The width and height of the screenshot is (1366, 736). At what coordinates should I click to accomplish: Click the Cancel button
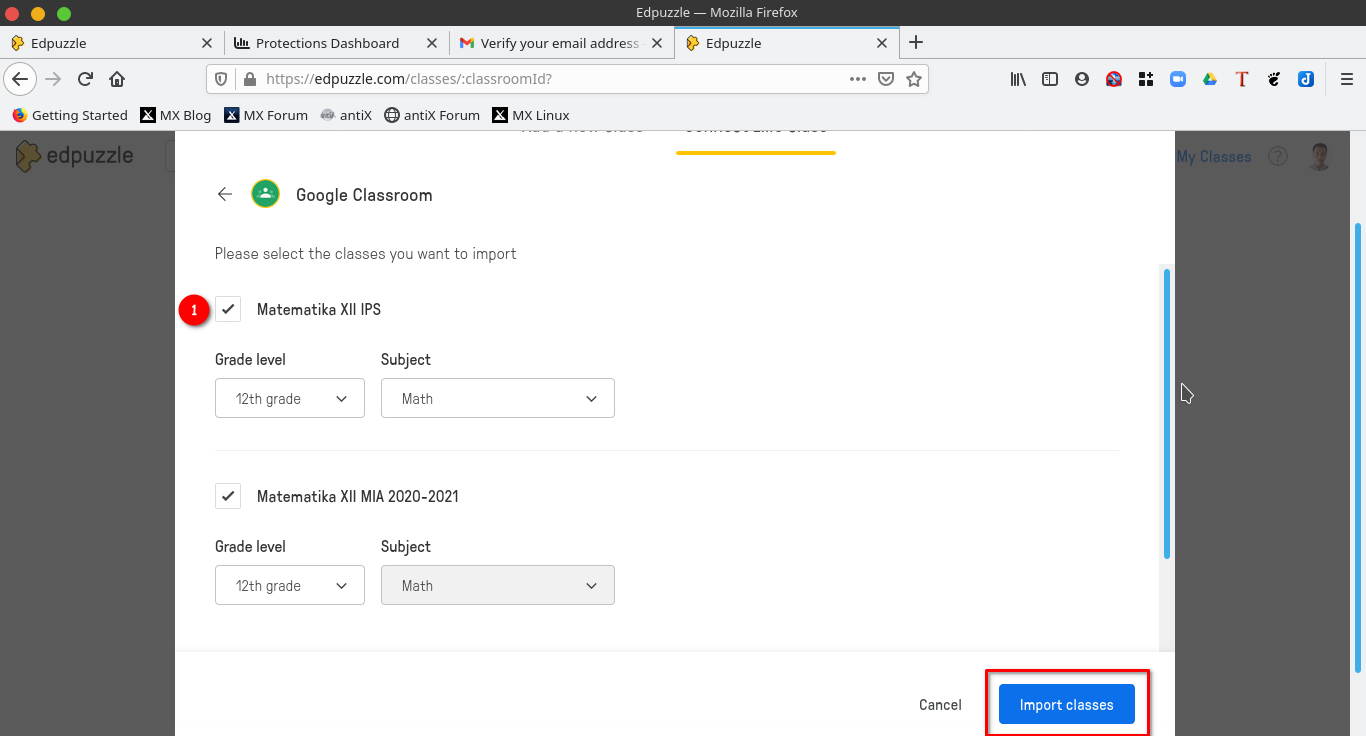click(x=940, y=705)
